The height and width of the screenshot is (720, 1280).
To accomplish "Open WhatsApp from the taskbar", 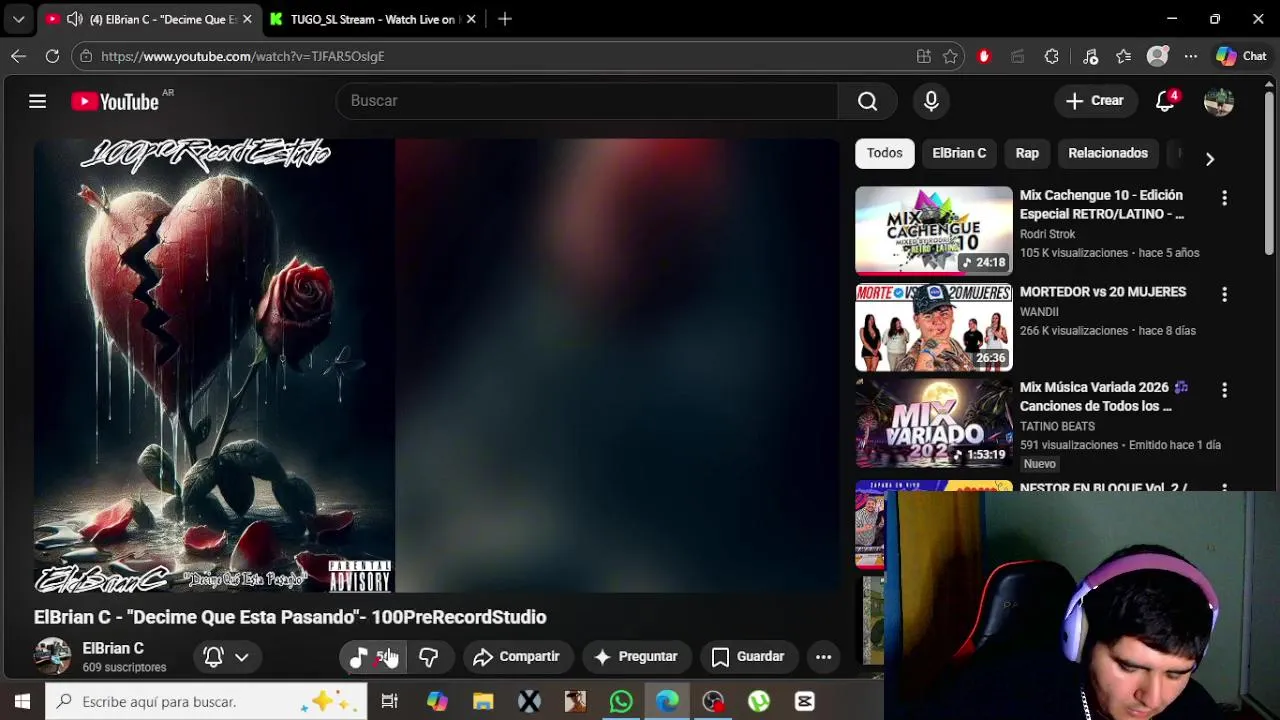I will [x=621, y=702].
